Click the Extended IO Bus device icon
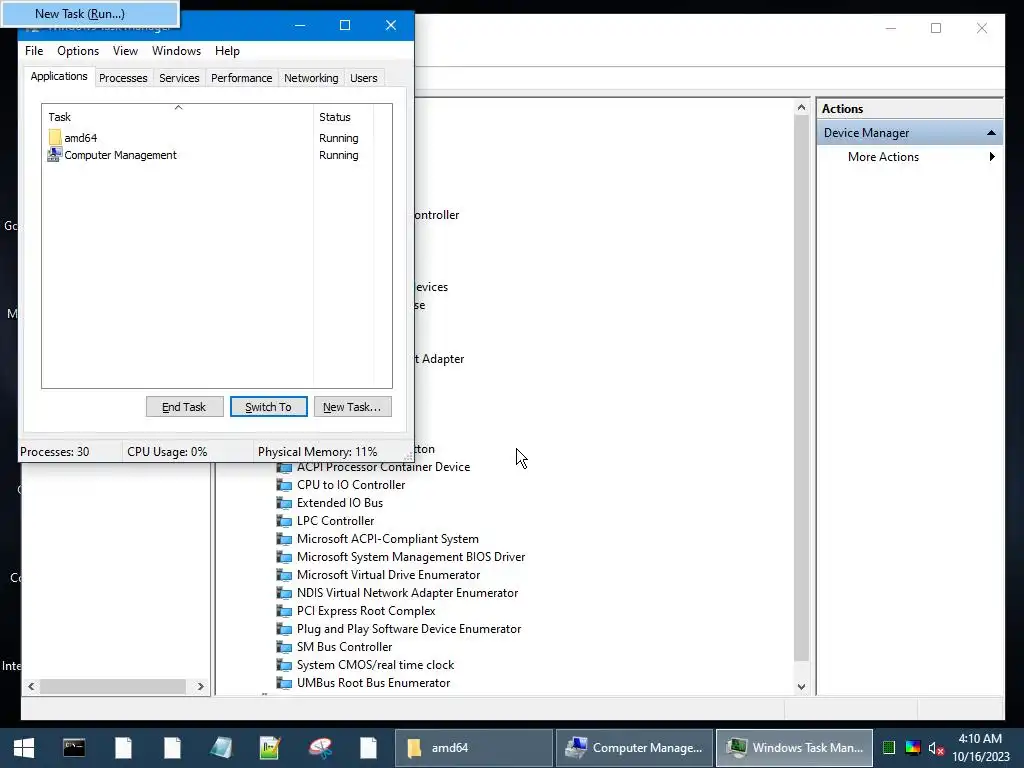Image resolution: width=1024 pixels, height=768 pixels. [x=284, y=503]
